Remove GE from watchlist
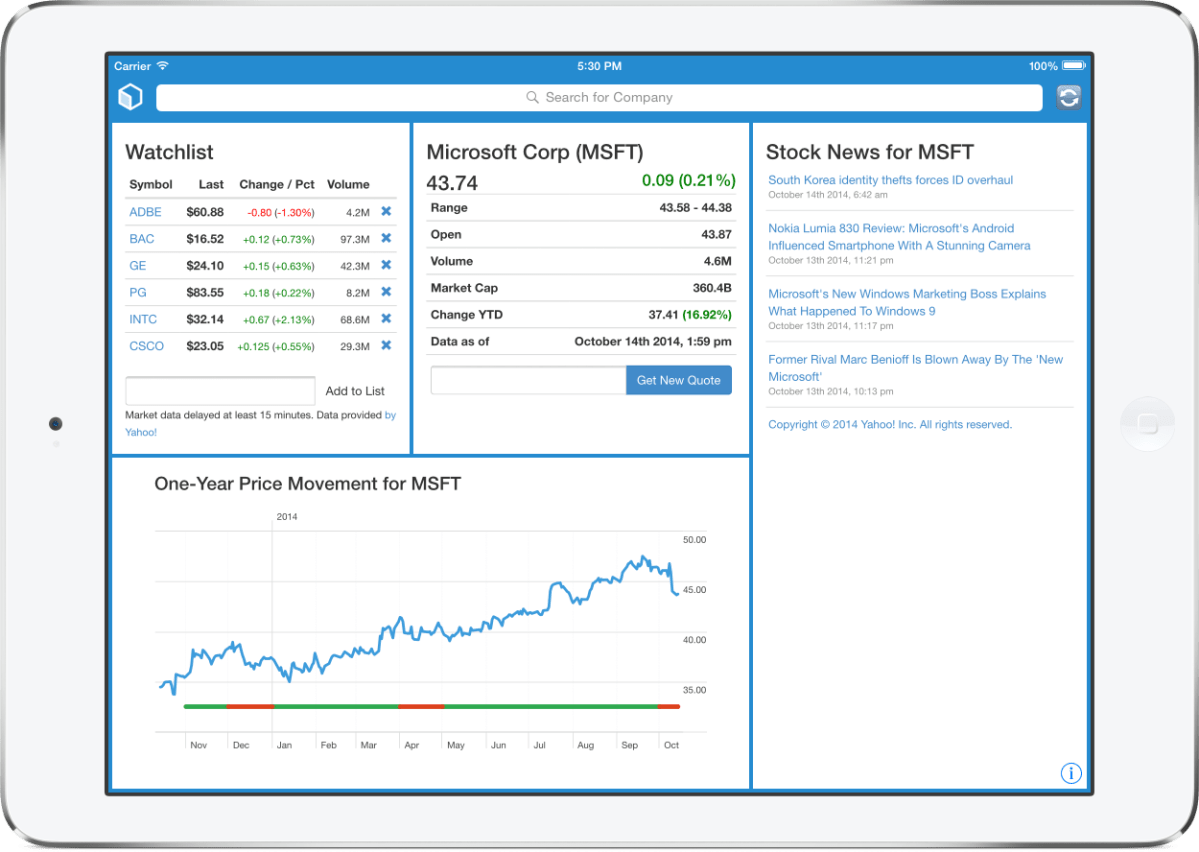Image resolution: width=1199 pixels, height=852 pixels. [x=386, y=265]
